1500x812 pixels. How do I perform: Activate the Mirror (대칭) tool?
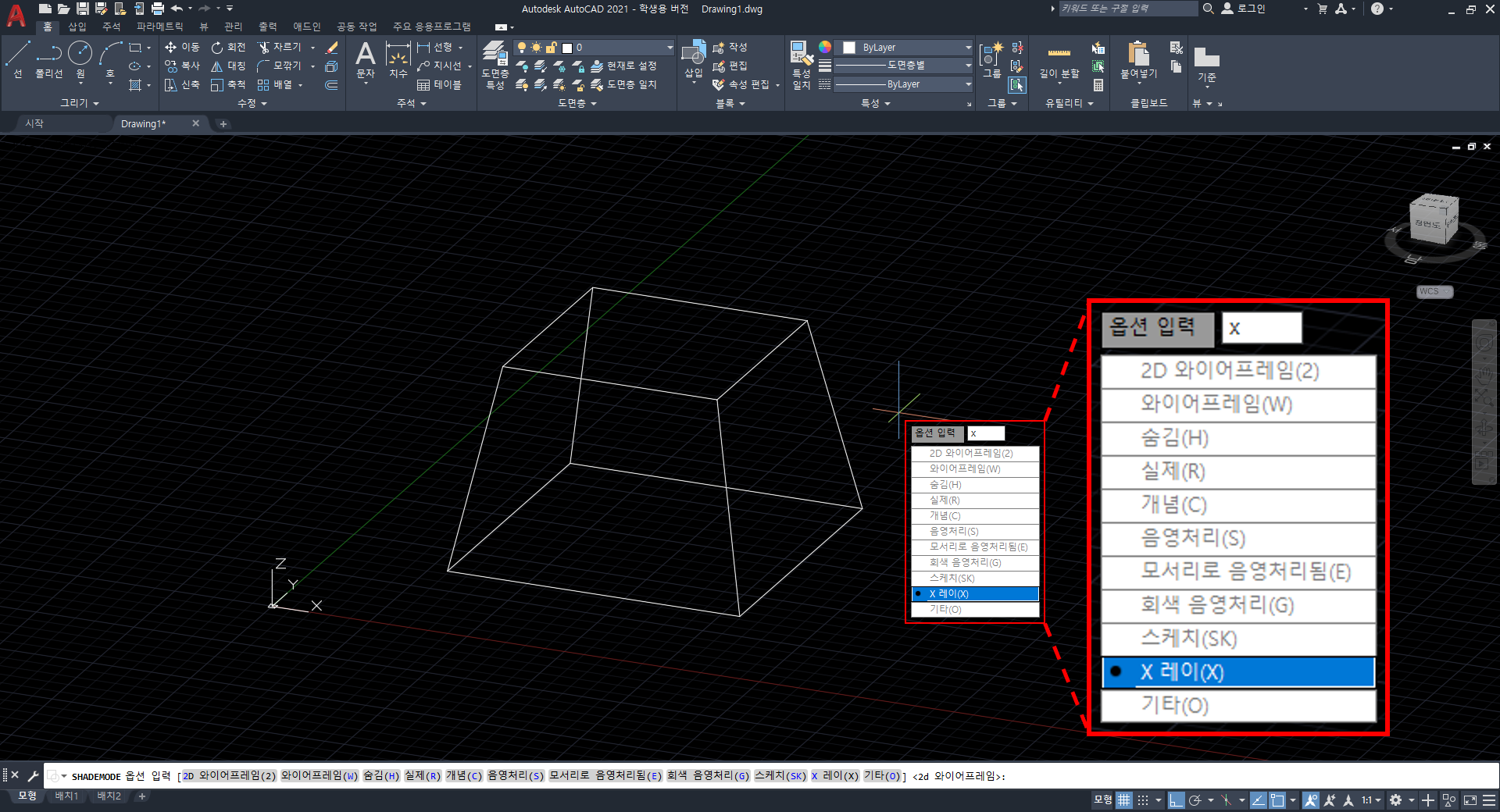(228, 66)
